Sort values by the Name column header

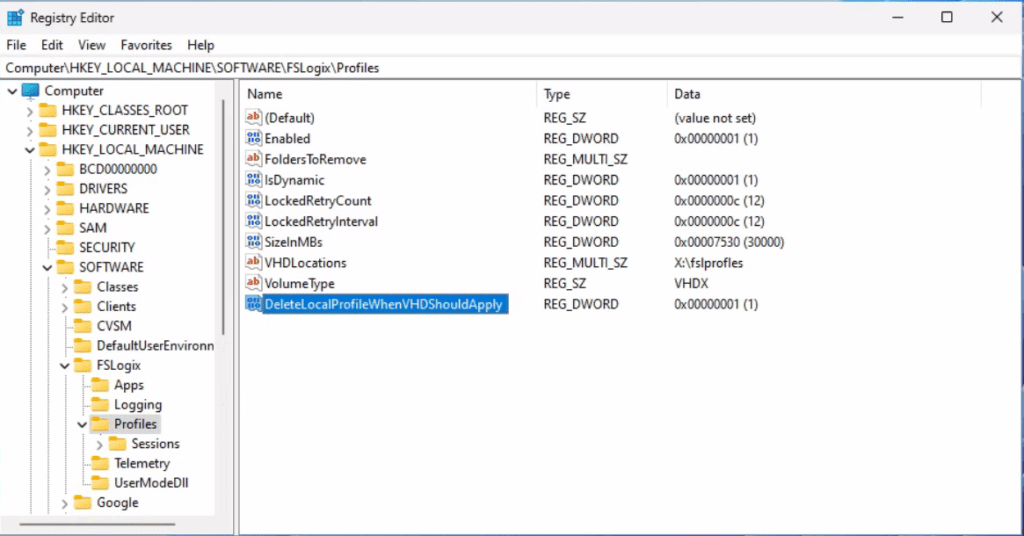click(388, 94)
